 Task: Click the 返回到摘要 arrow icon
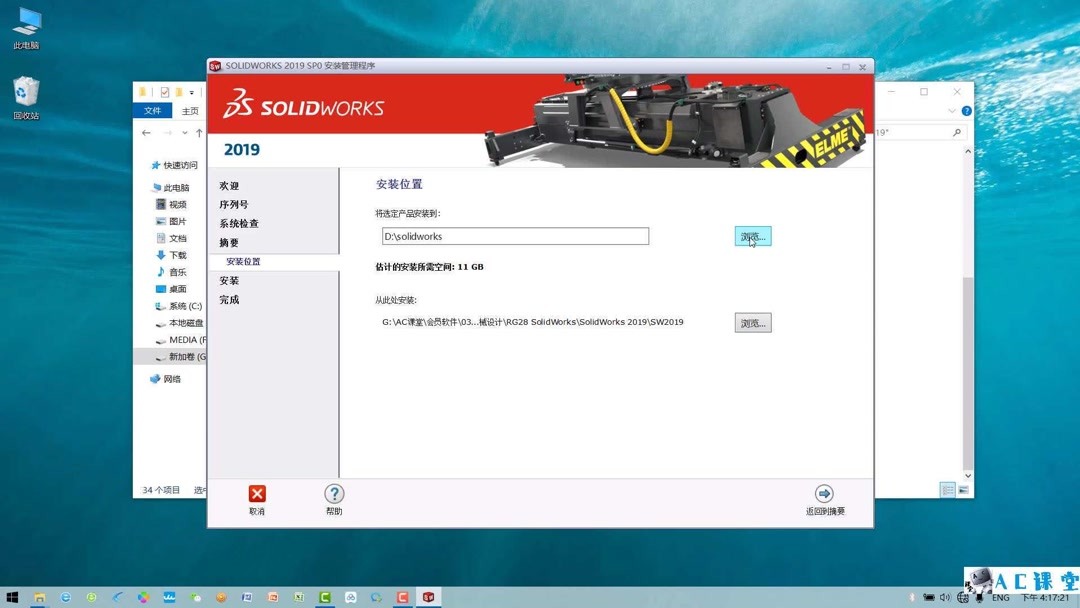coord(824,493)
